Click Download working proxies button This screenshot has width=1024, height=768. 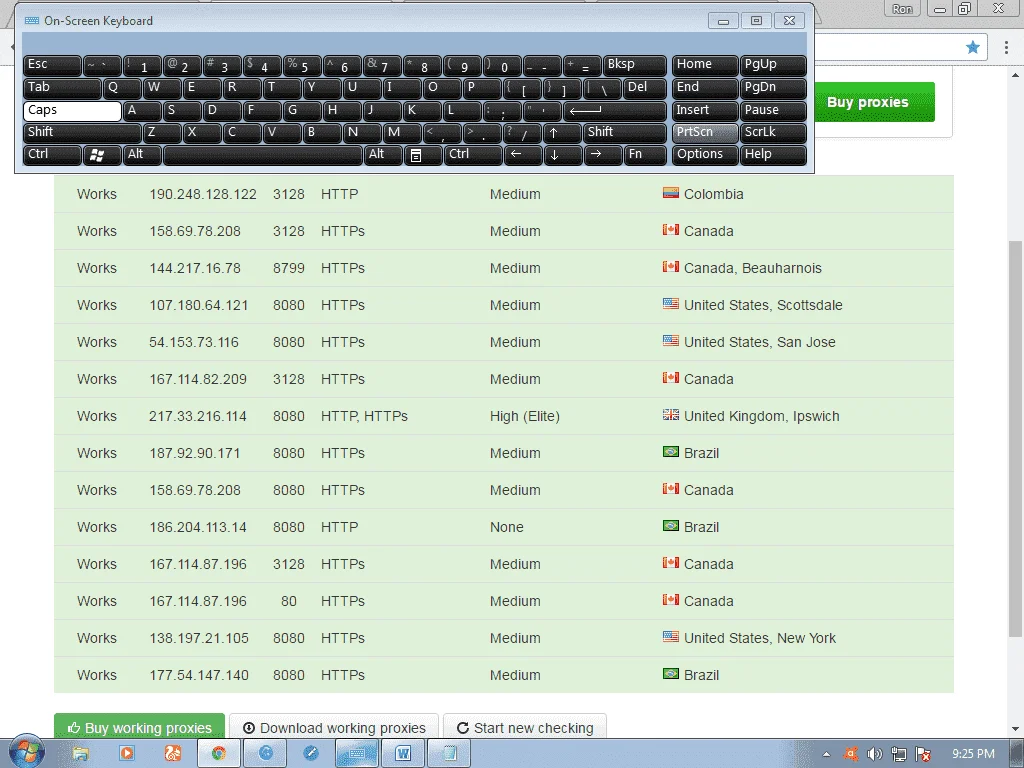pyautogui.click(x=334, y=728)
